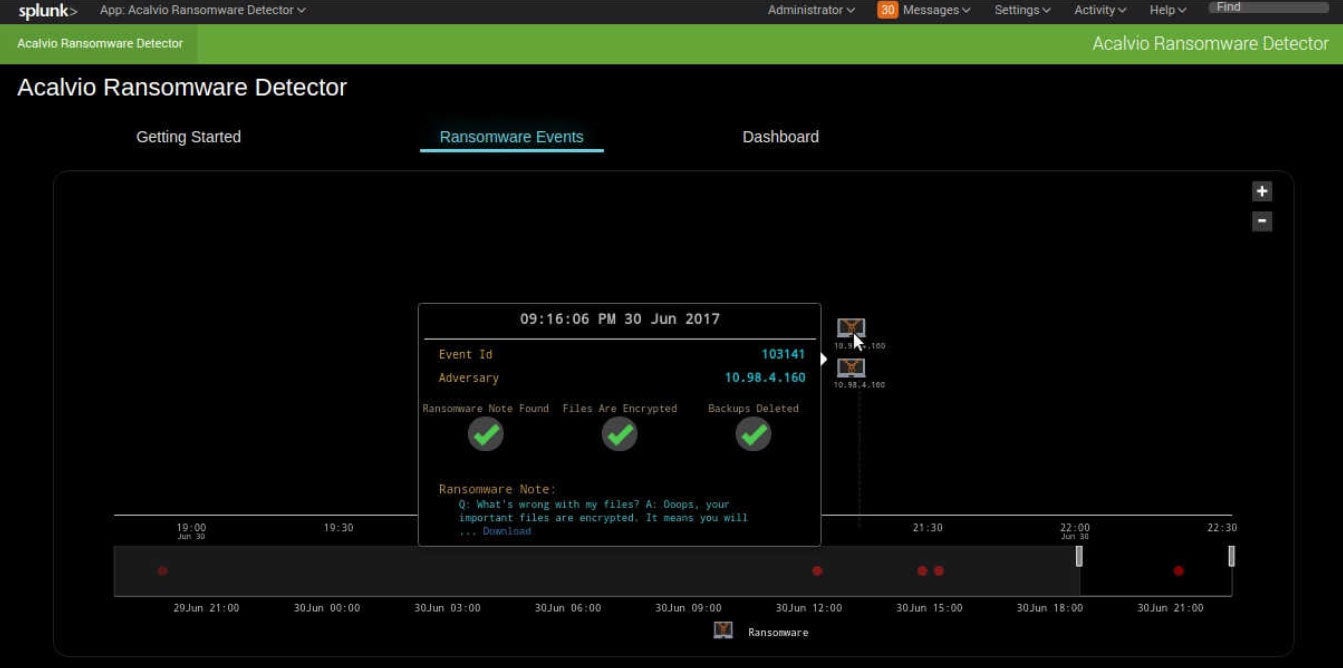Open the Messages dropdown
1343x668 pixels.
tap(937, 10)
